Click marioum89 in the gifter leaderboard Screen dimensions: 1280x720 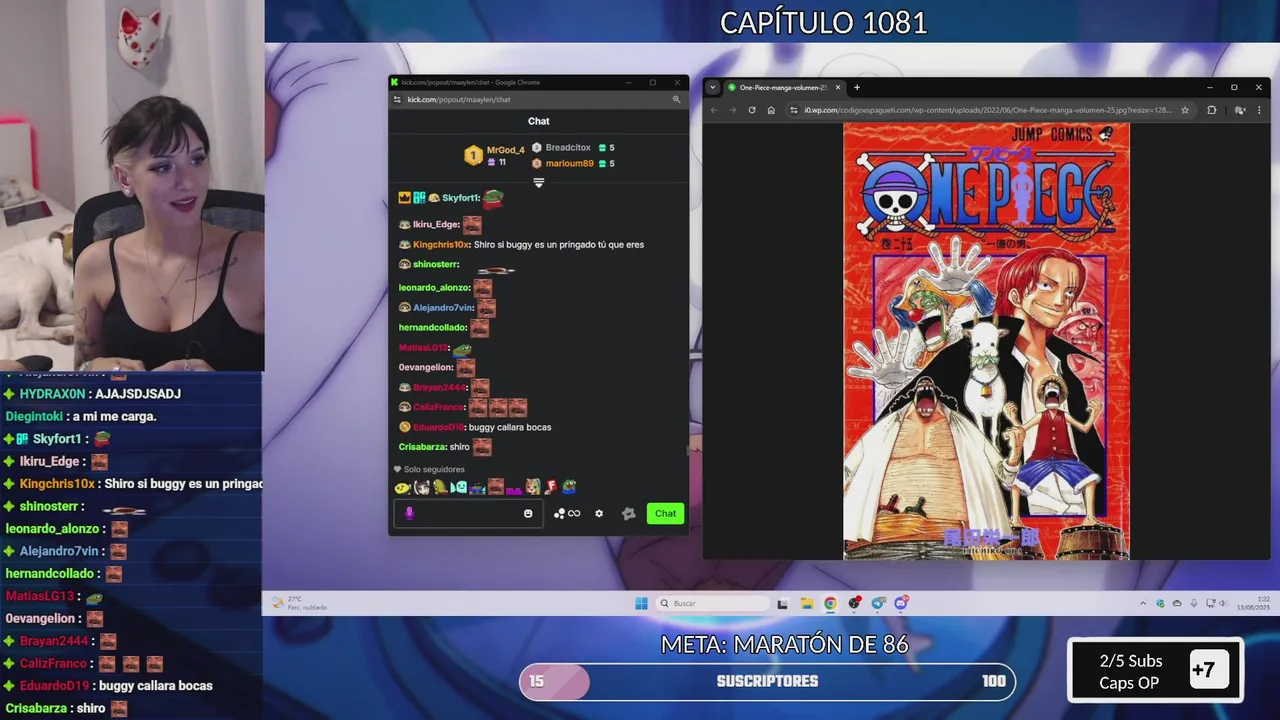pos(569,163)
